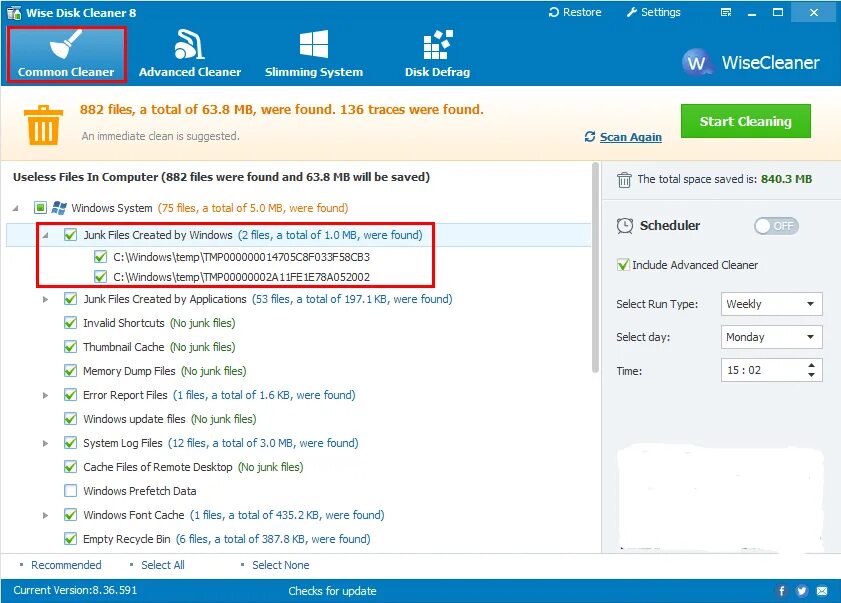The width and height of the screenshot is (841, 603).
Task: Uncheck Junk Files Created by Windows
Action: [x=70, y=234]
